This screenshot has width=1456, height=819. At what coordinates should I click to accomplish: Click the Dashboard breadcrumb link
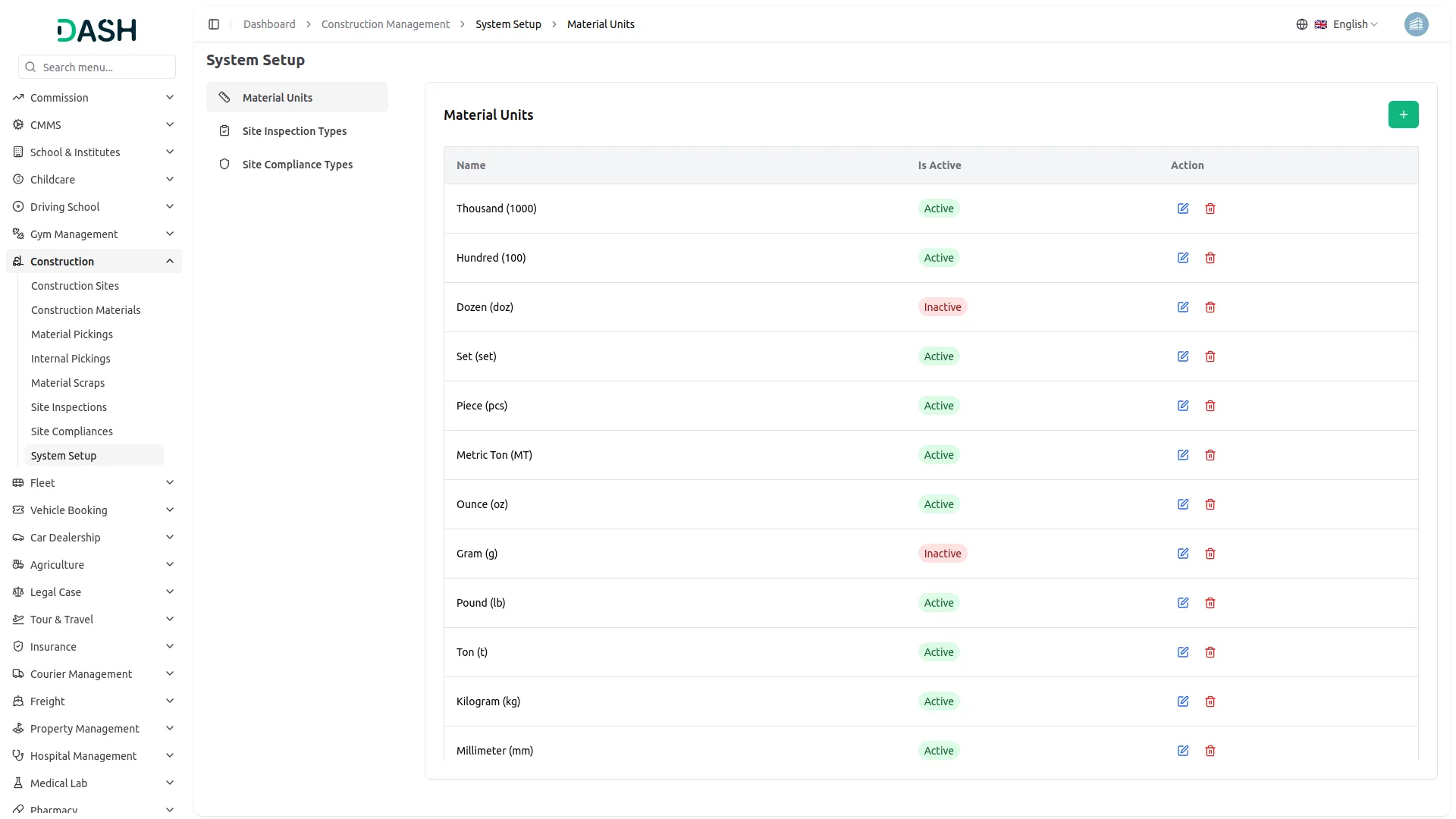coord(269,24)
